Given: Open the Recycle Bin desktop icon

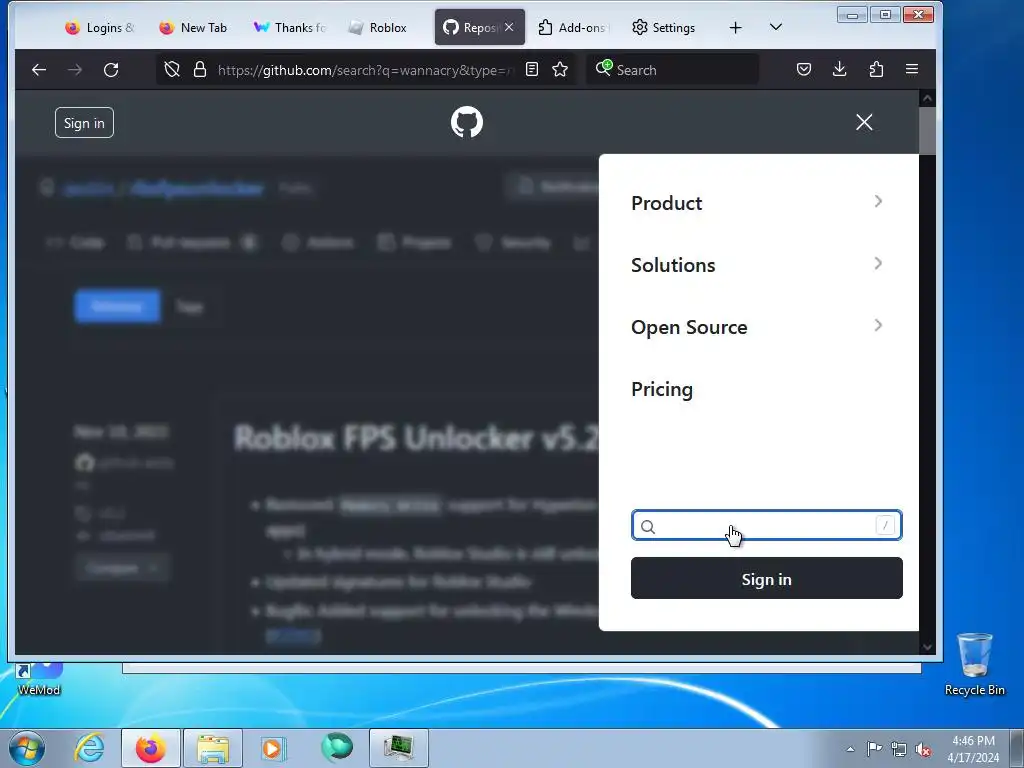Looking at the screenshot, I should click(974, 664).
